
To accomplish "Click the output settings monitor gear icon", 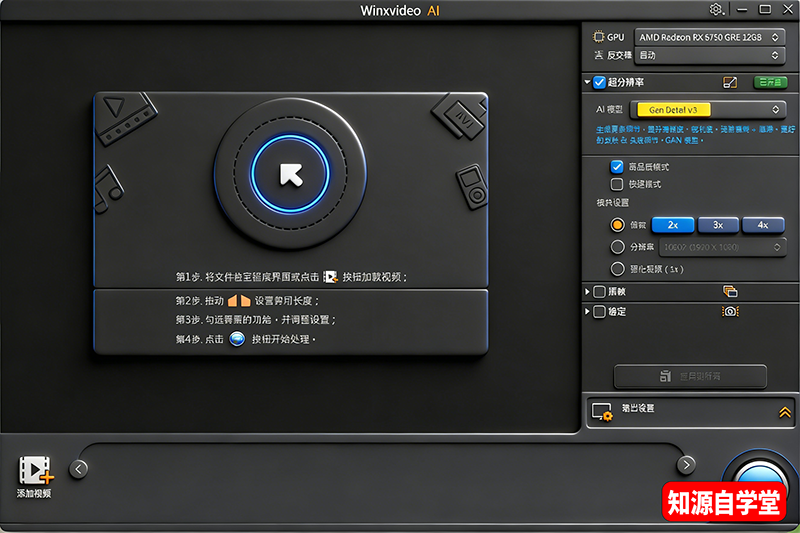I will click(x=602, y=411).
